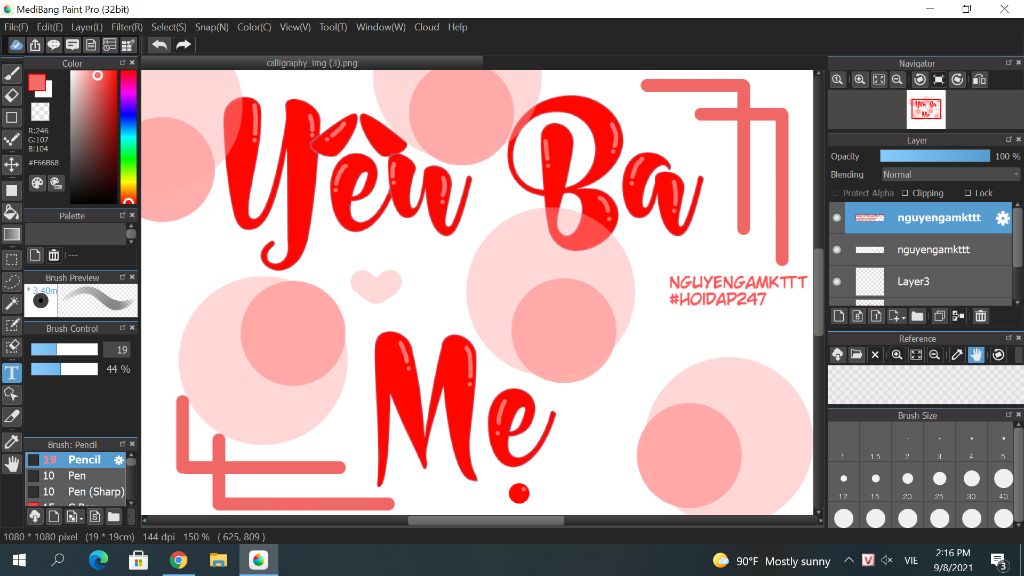
Task: Open Chrome from taskbar
Action: point(178,560)
